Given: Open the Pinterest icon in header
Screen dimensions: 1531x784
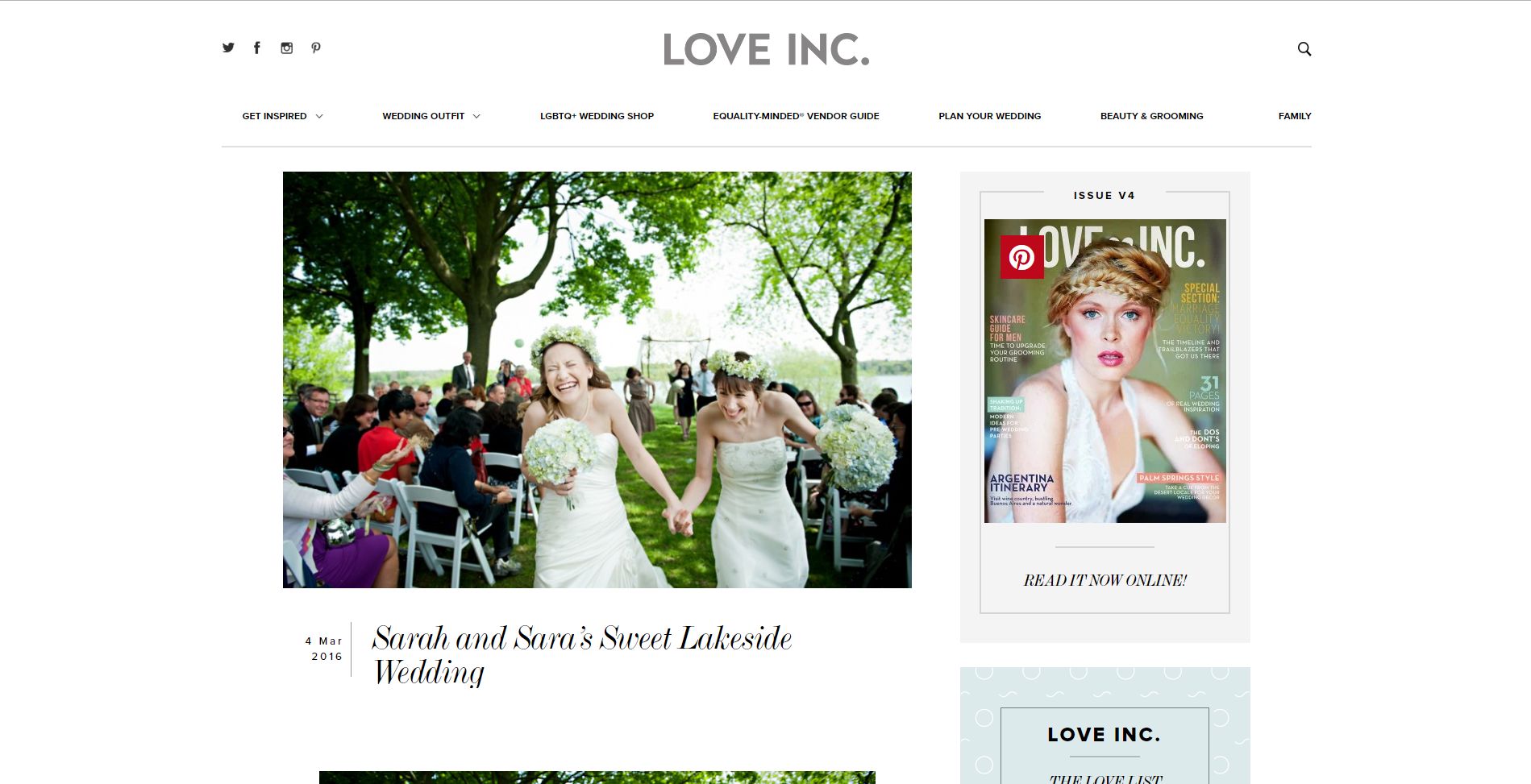Looking at the screenshot, I should click(x=316, y=48).
